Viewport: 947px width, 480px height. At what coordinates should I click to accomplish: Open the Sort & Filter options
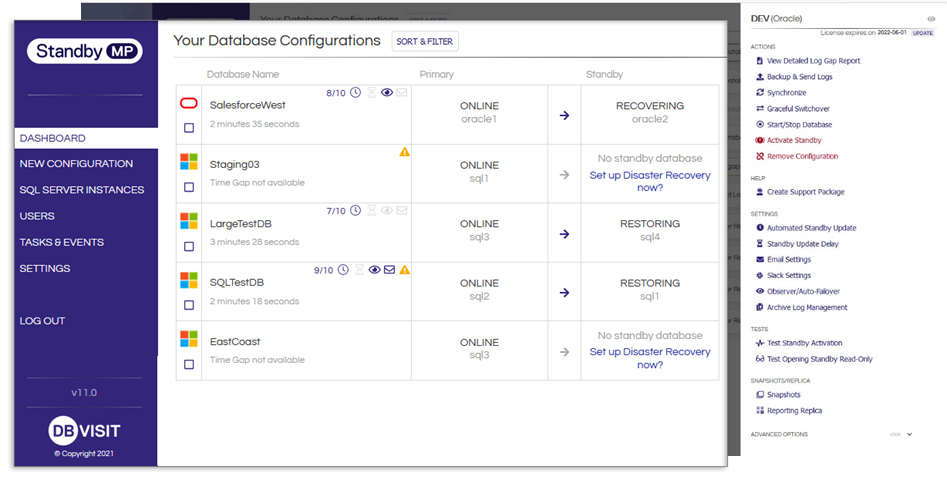(x=425, y=41)
